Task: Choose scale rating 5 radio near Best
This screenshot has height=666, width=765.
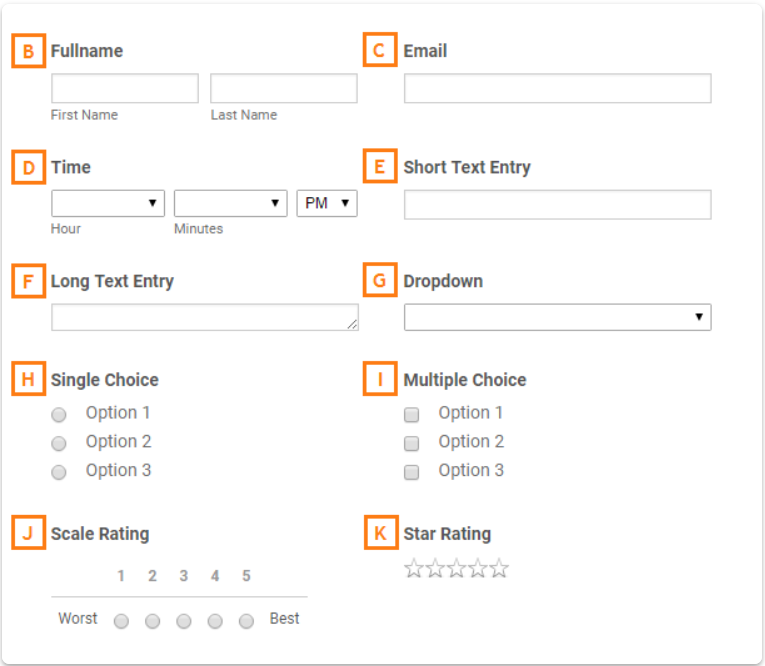Action: [246, 621]
